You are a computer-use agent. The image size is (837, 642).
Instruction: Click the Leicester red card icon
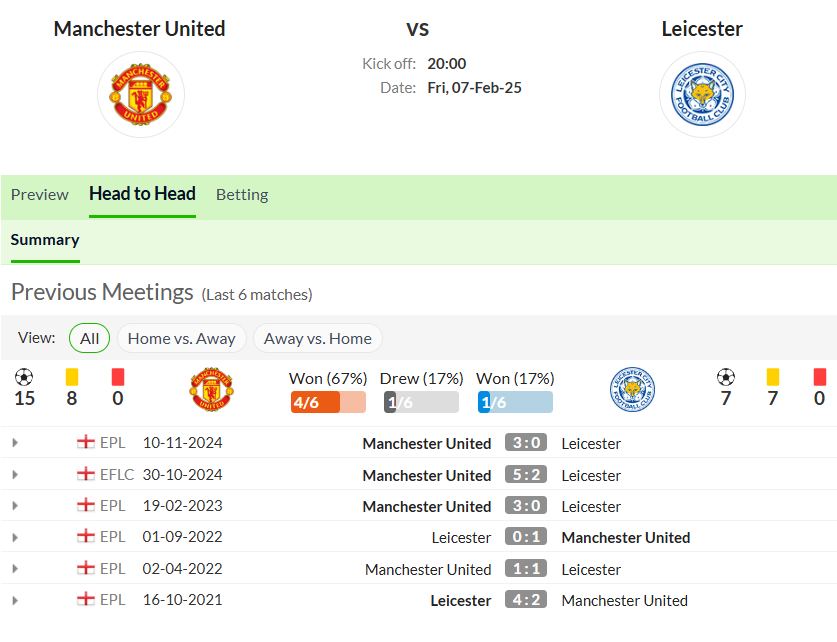coord(820,377)
